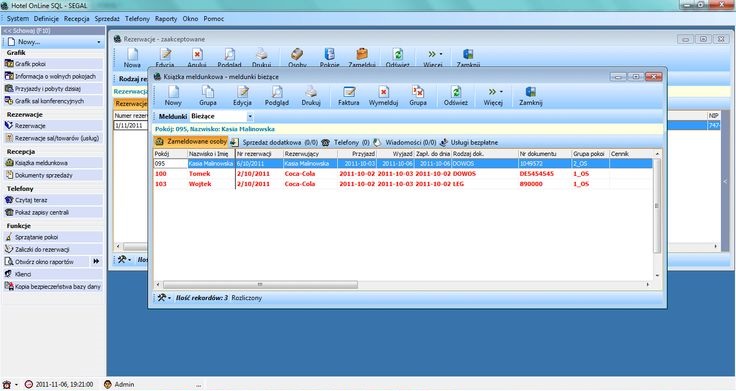Click Schowaj (F10) to hide sidebar
The width and height of the screenshot is (736, 391).
point(53,31)
